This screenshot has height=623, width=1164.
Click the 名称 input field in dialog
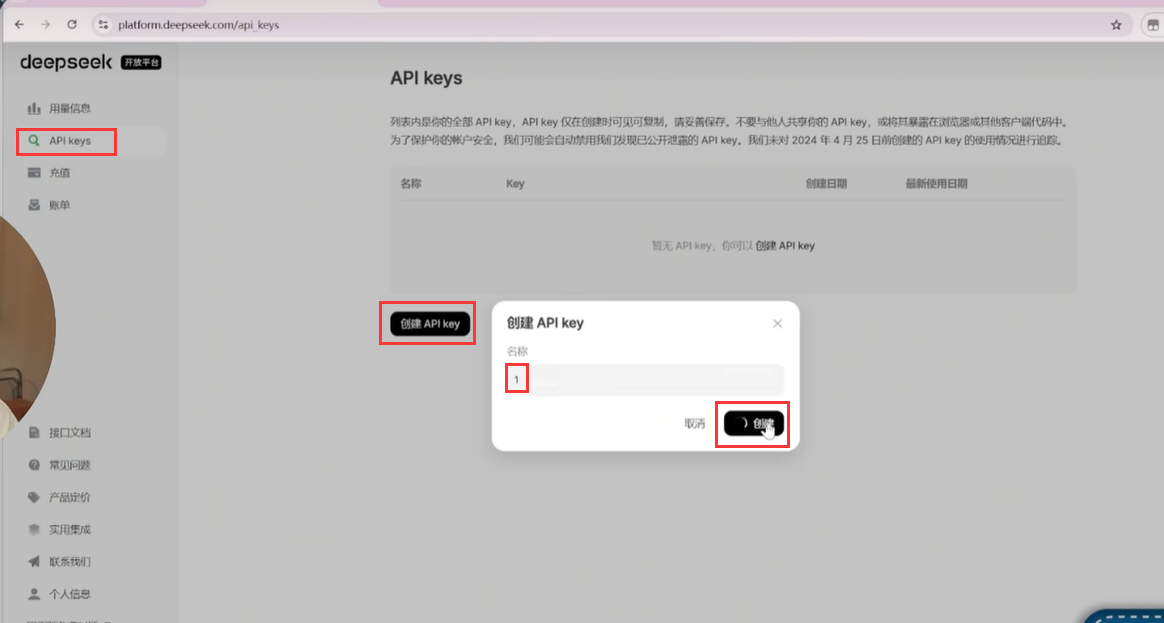tap(645, 380)
